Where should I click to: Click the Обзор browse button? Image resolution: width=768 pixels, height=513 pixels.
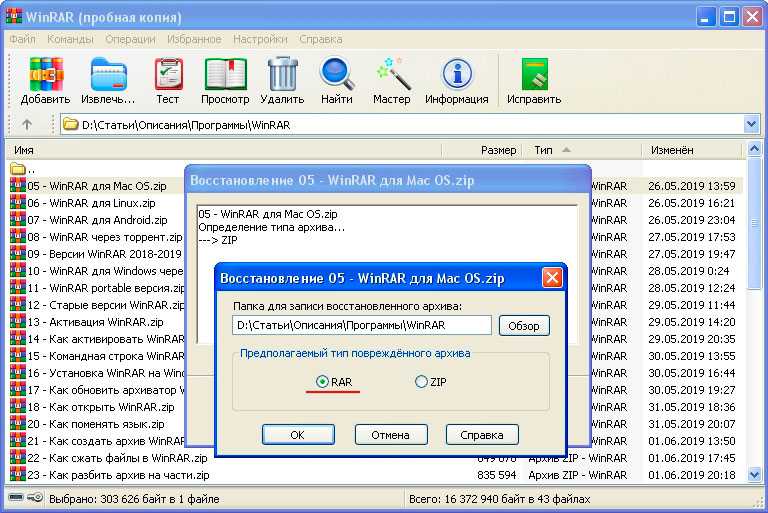(x=524, y=326)
